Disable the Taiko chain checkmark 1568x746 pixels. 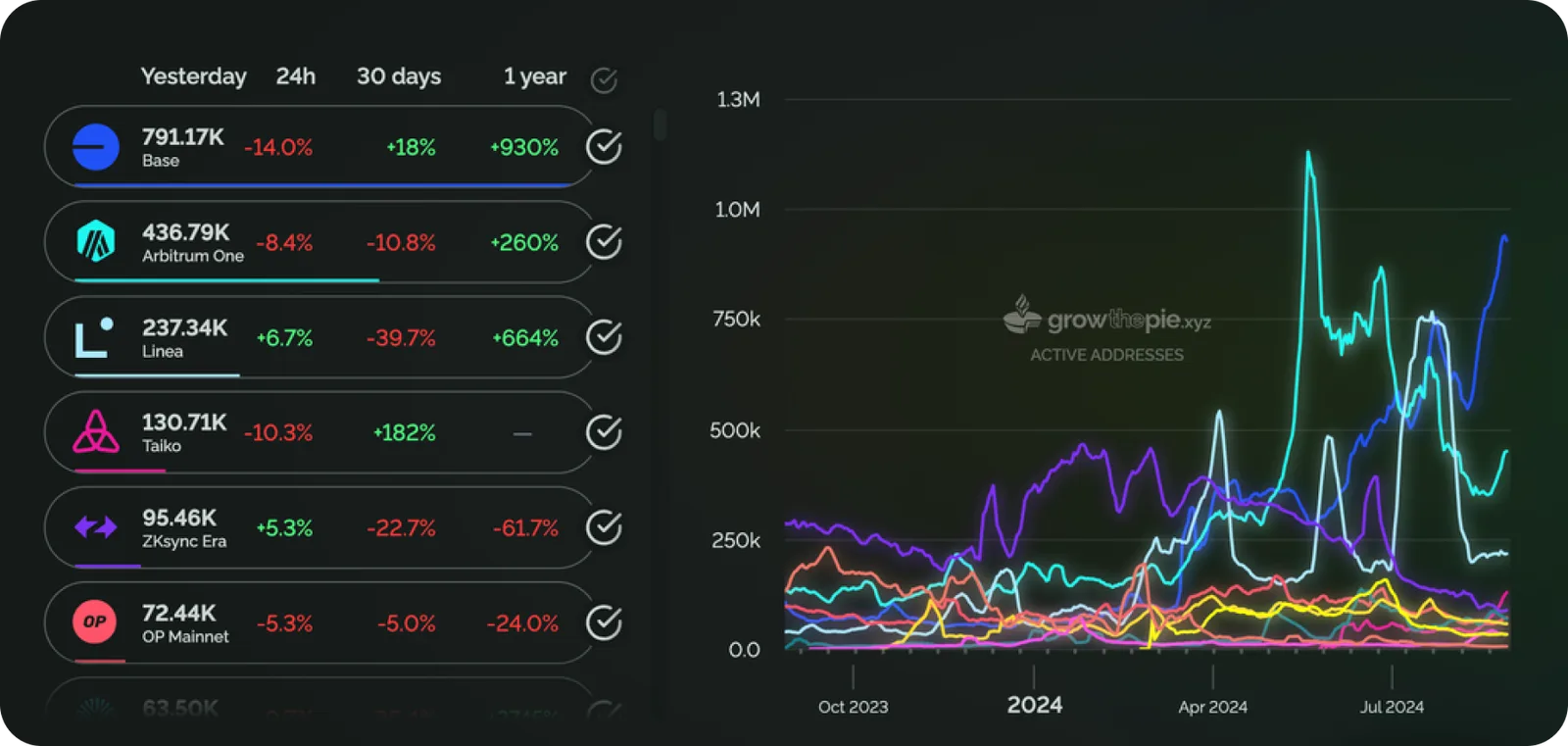604,432
